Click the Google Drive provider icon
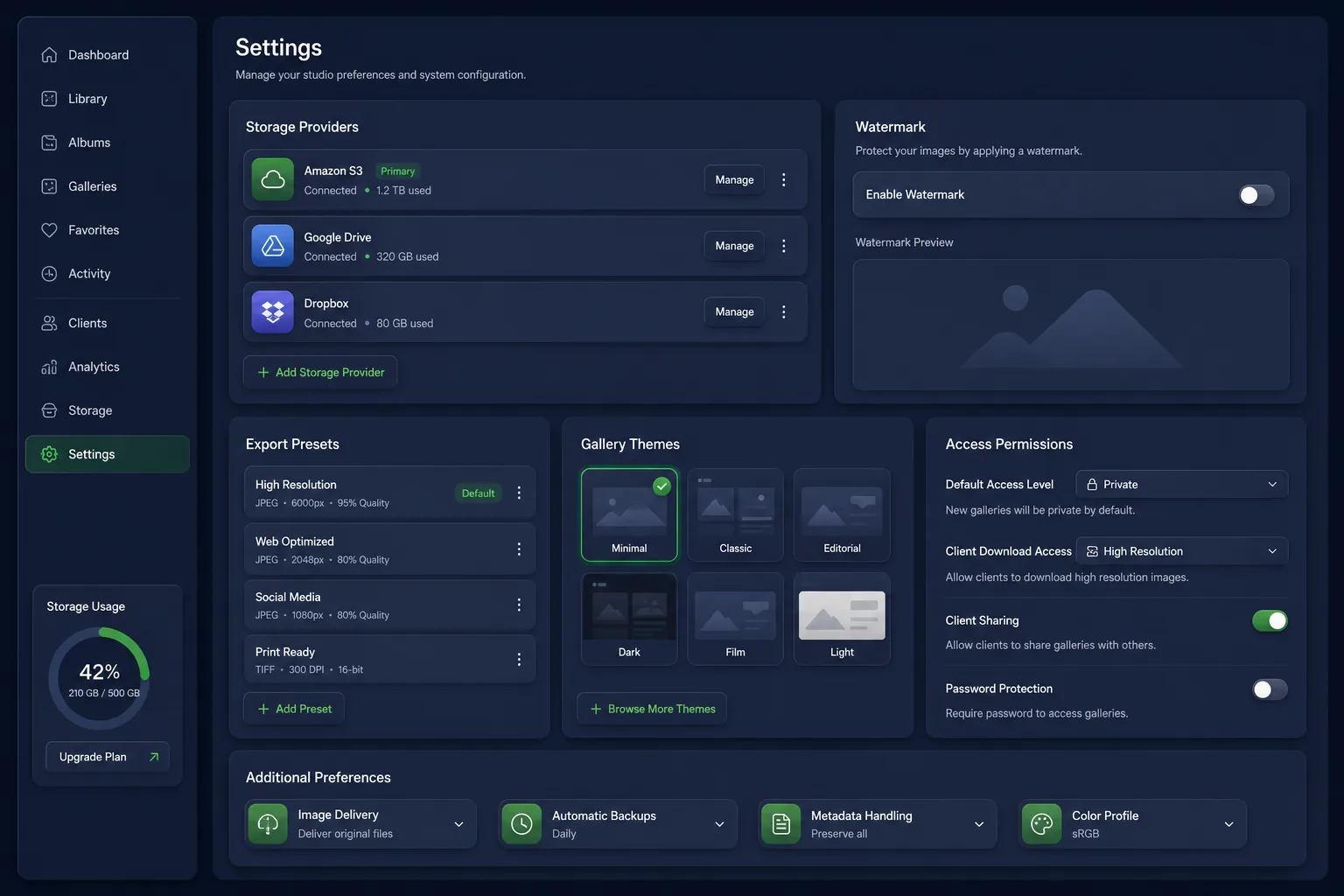This screenshot has height=896, width=1344. pos(273,246)
